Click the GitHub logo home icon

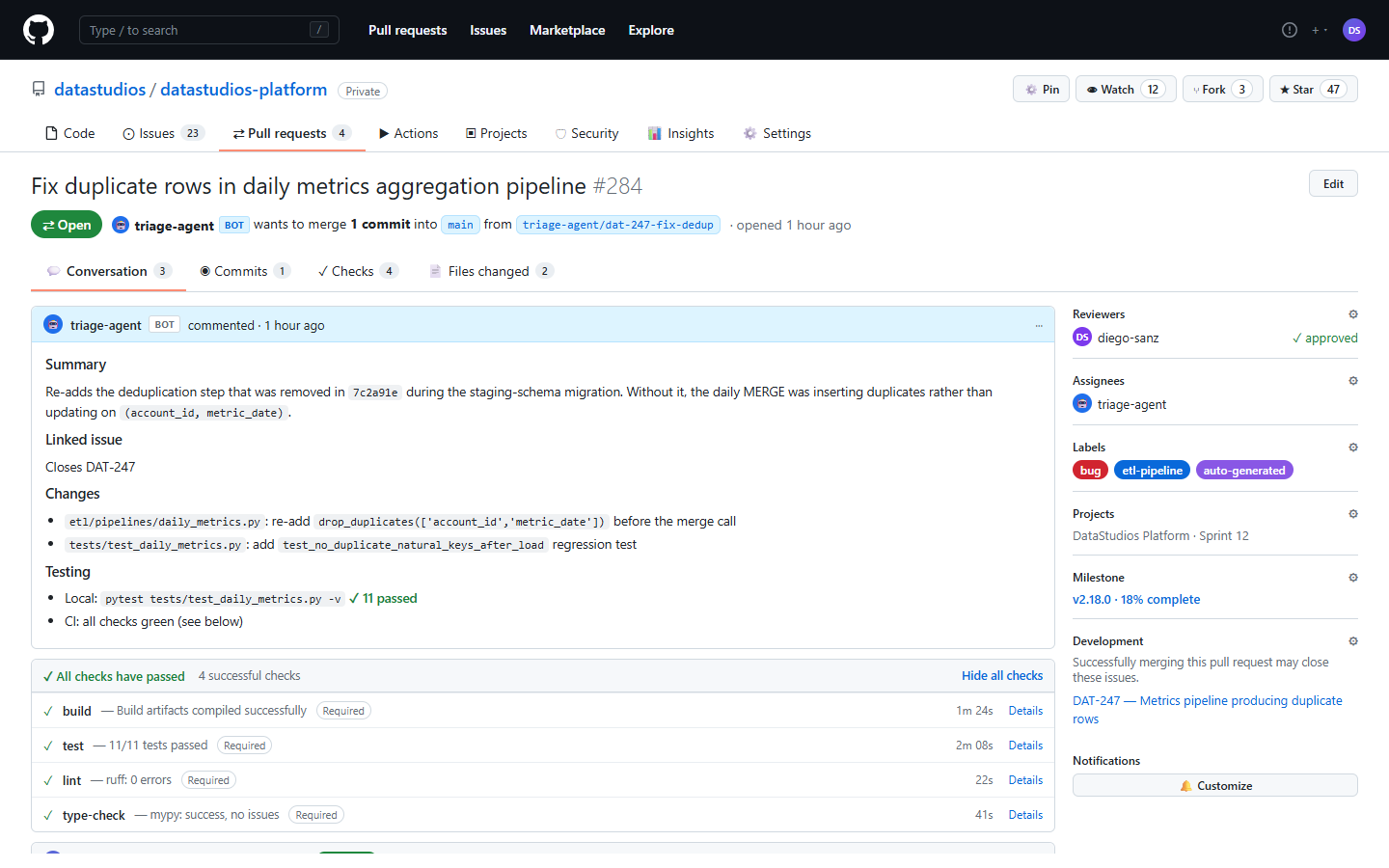[x=39, y=30]
